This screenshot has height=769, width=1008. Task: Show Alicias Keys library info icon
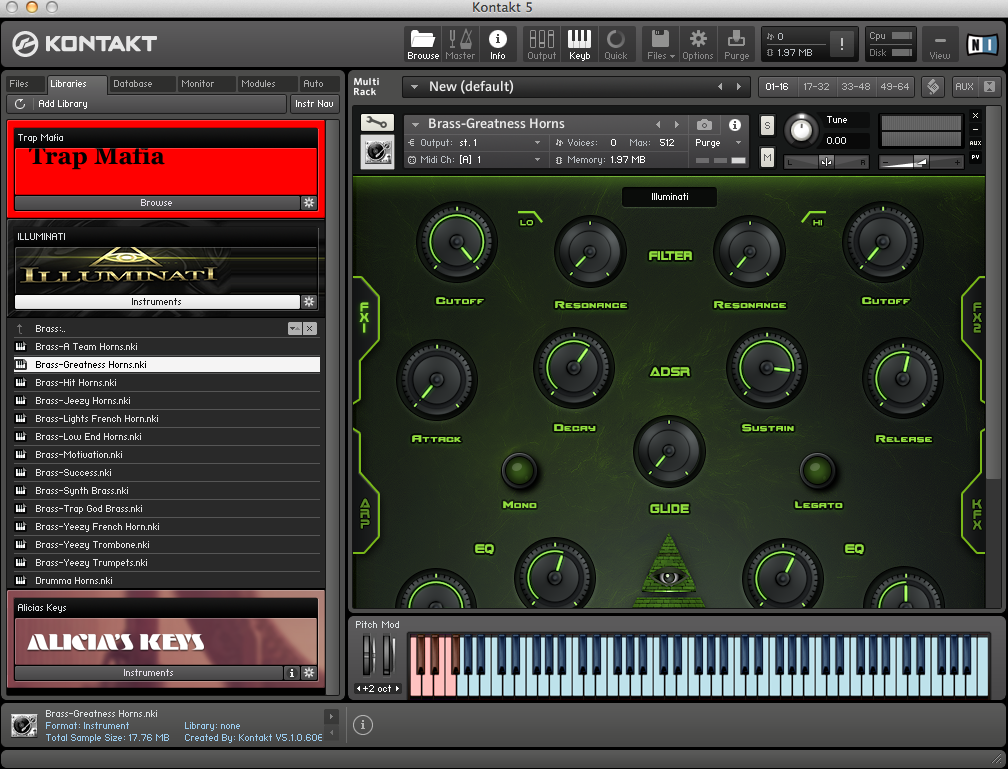click(x=292, y=673)
